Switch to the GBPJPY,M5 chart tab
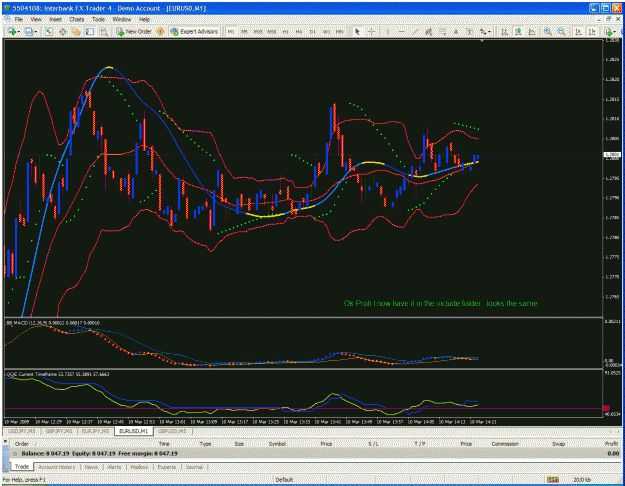Viewport: 625px width, 486px height. 59,431
